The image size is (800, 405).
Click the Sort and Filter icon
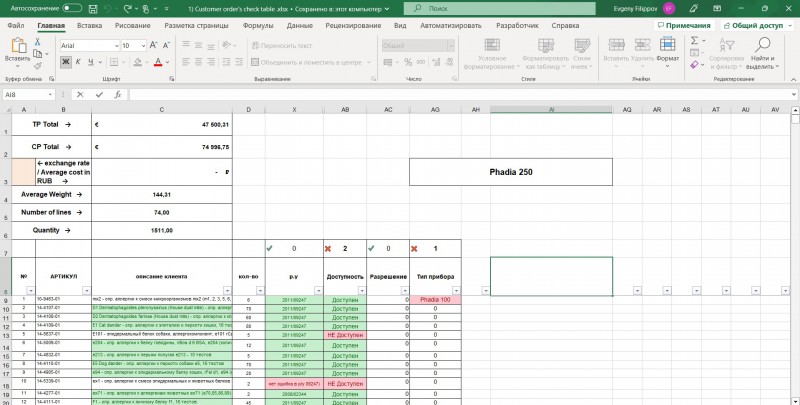click(727, 45)
